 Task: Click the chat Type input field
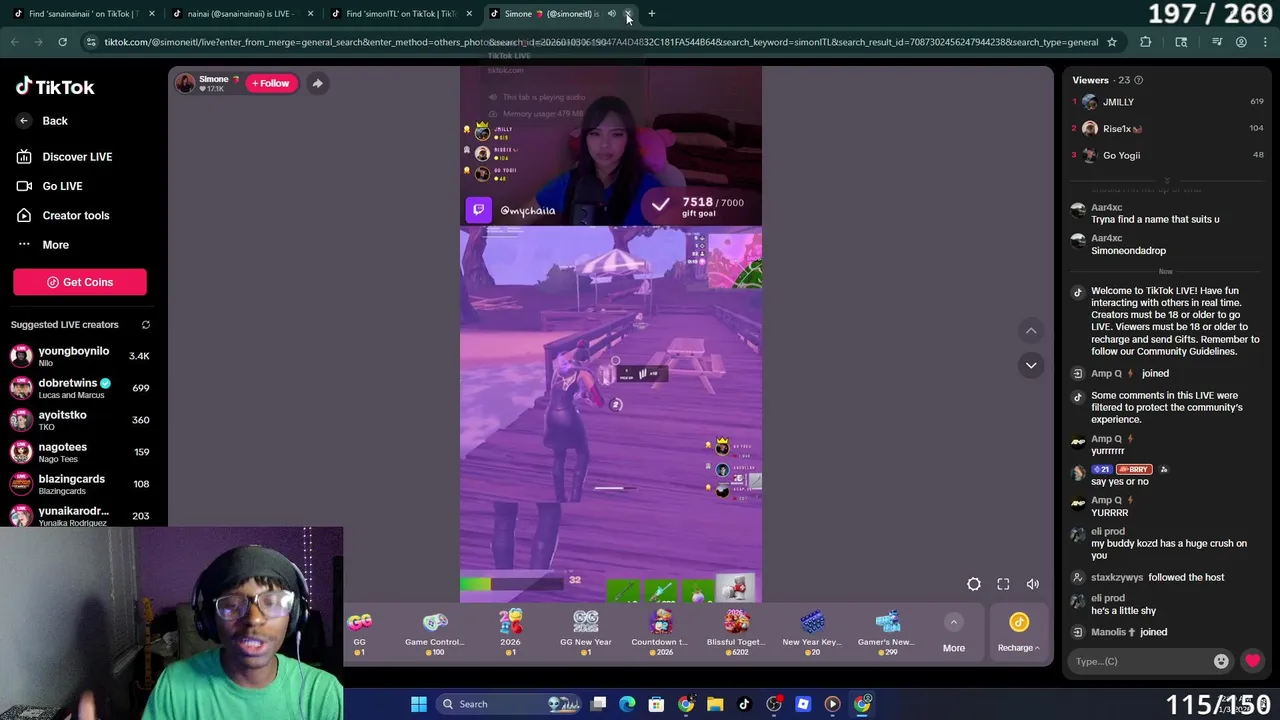(1140, 661)
